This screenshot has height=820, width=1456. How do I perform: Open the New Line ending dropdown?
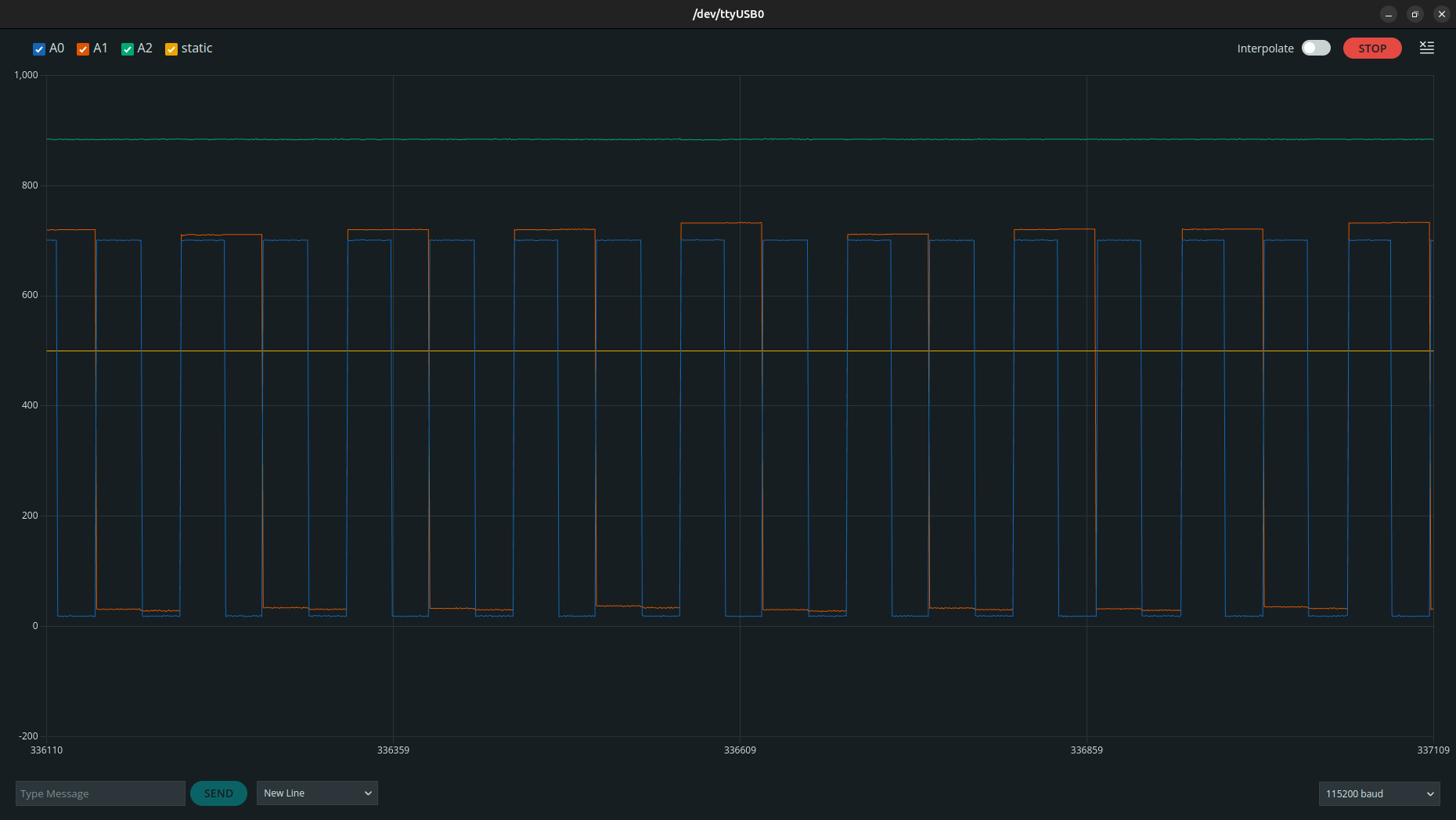[317, 793]
